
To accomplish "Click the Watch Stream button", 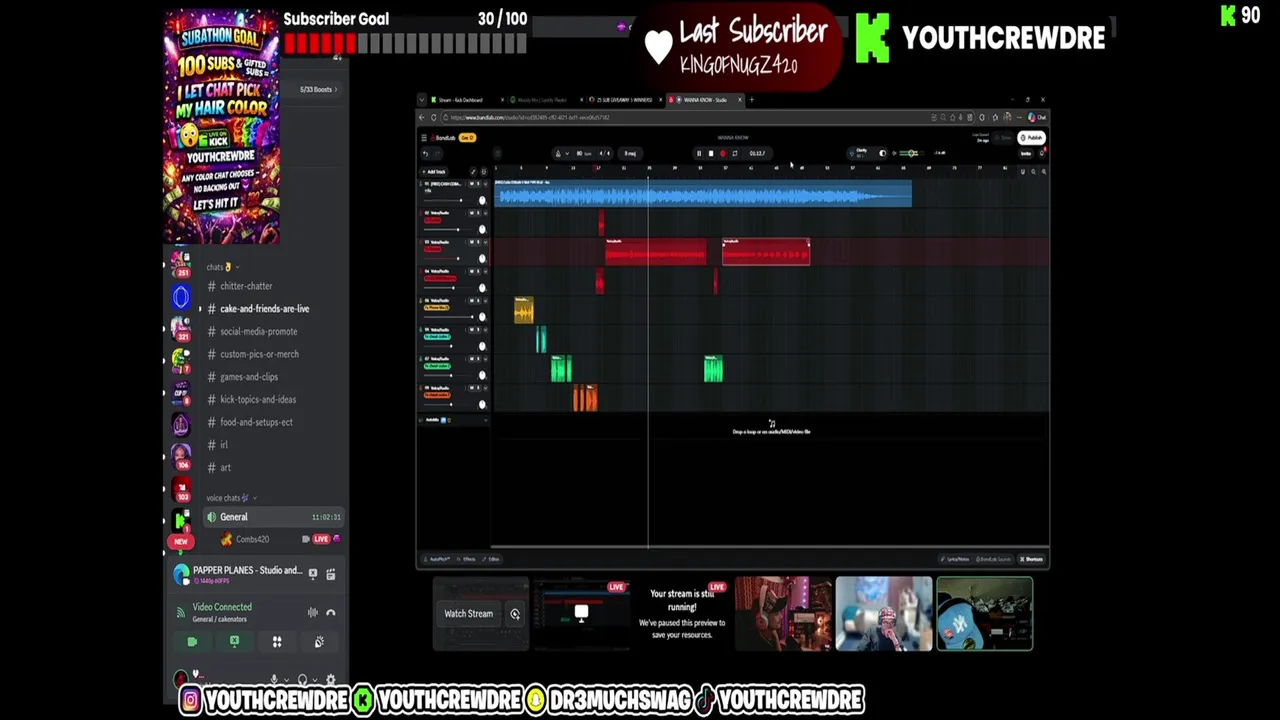I will pos(468,614).
